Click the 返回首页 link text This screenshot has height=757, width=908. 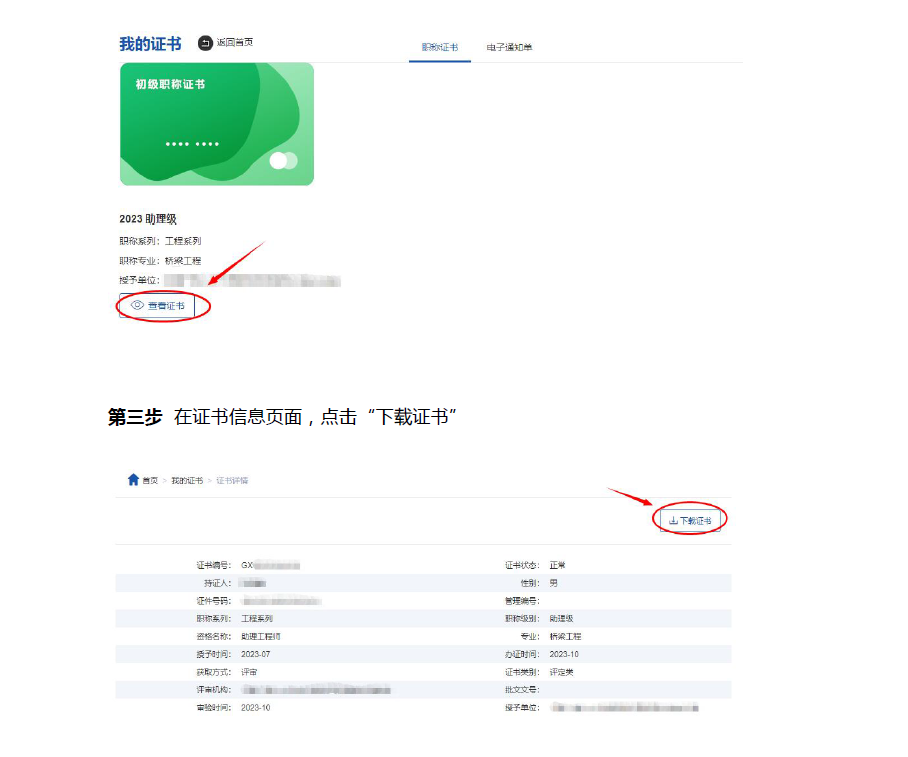point(235,42)
